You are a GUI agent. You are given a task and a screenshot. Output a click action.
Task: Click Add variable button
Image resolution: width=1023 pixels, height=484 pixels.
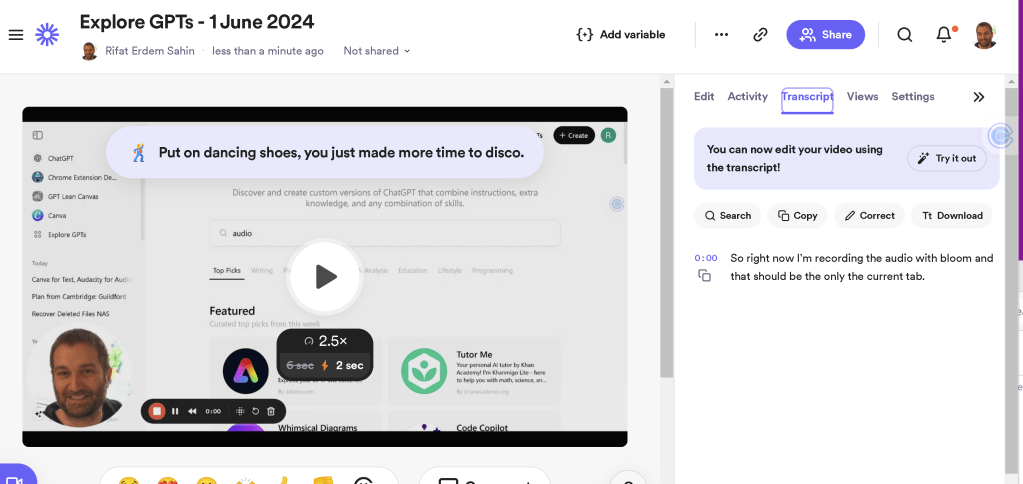point(620,35)
